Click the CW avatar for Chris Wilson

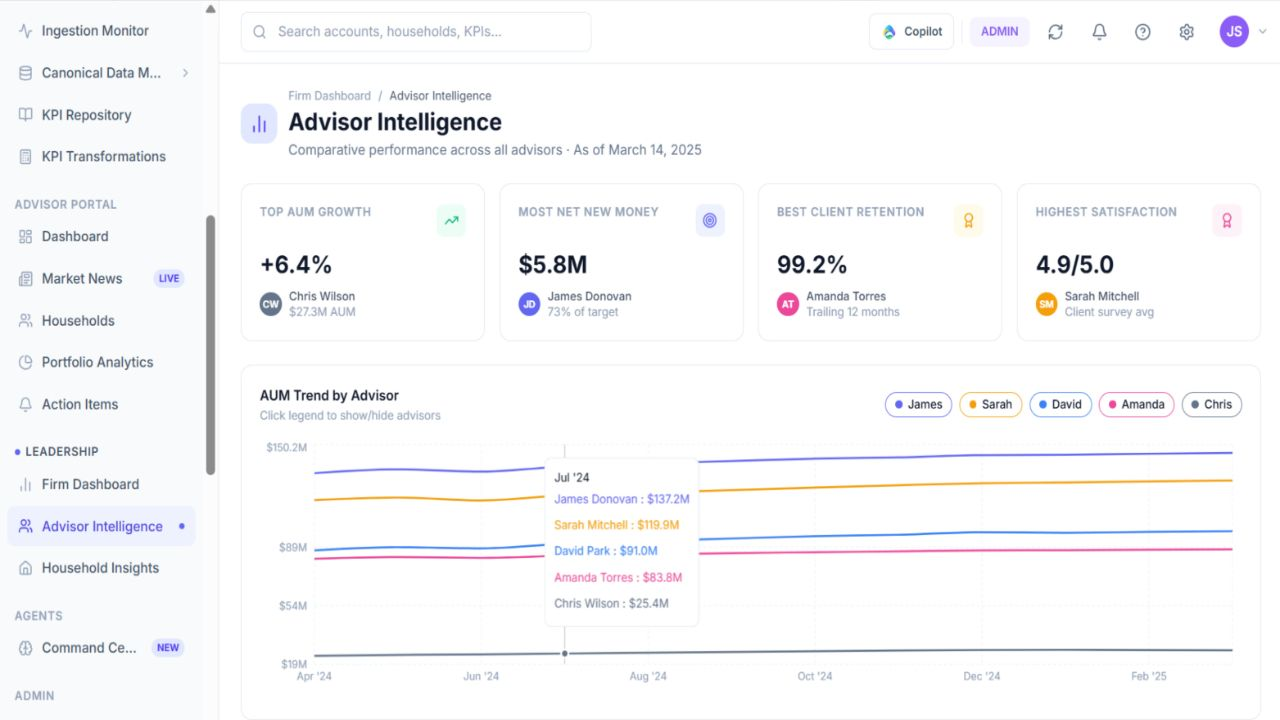click(x=271, y=304)
